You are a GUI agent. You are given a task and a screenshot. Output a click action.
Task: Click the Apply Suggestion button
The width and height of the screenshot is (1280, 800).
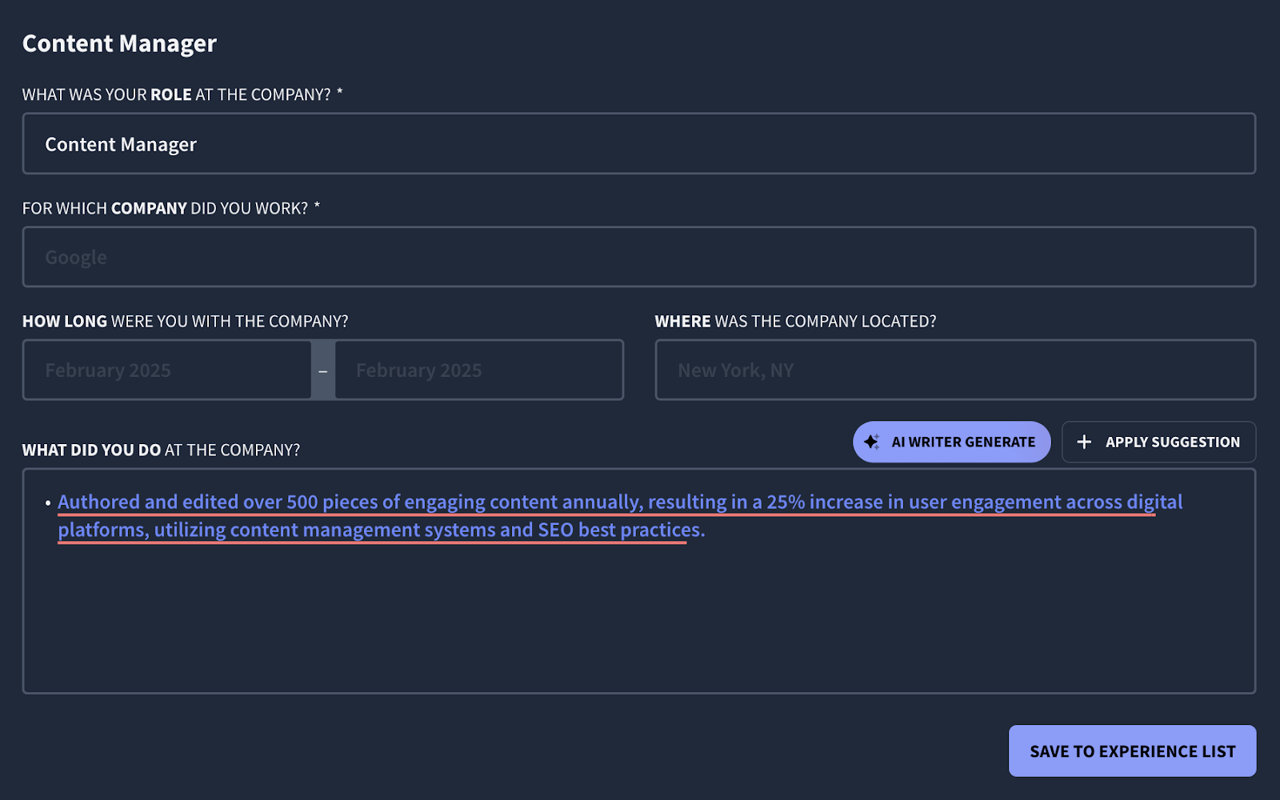click(x=1158, y=442)
